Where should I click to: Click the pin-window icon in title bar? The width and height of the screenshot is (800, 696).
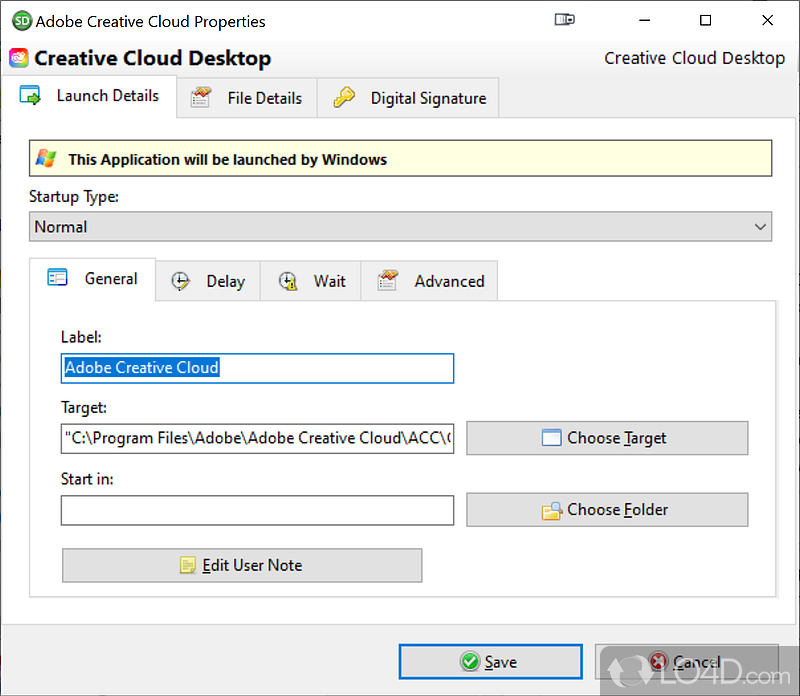[x=565, y=20]
